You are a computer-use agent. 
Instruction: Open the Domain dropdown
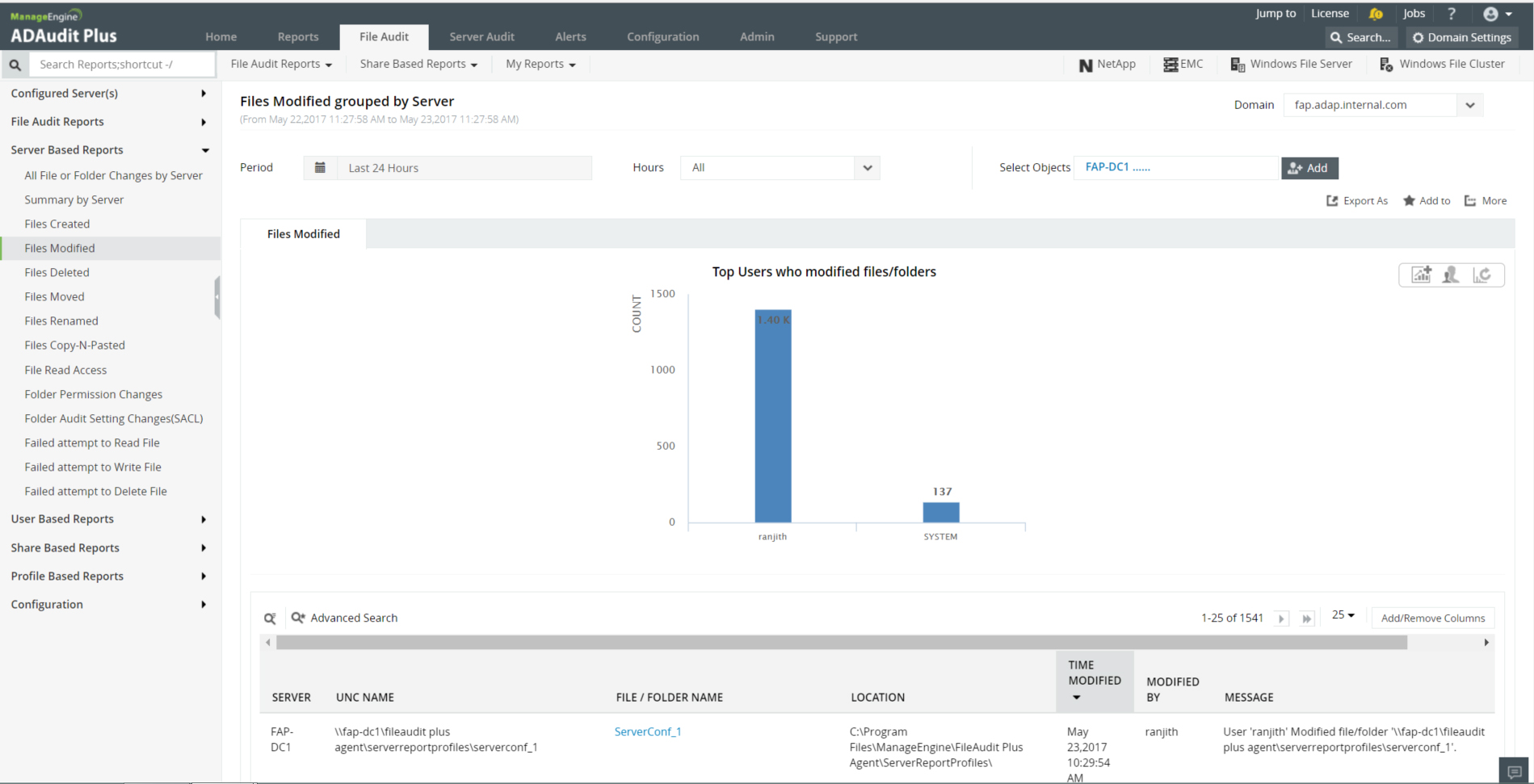click(x=1469, y=105)
